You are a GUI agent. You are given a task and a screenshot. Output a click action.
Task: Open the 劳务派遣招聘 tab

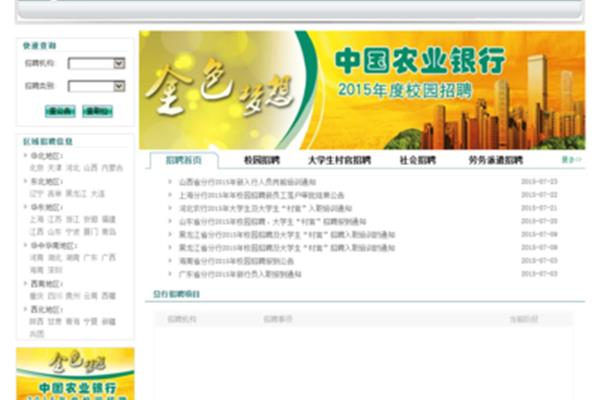coord(496,160)
